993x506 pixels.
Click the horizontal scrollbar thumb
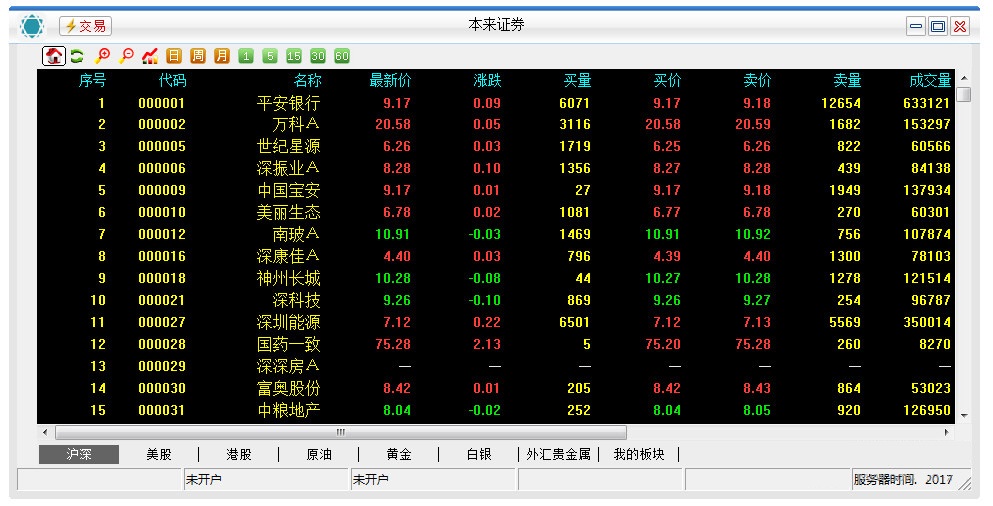[341, 433]
